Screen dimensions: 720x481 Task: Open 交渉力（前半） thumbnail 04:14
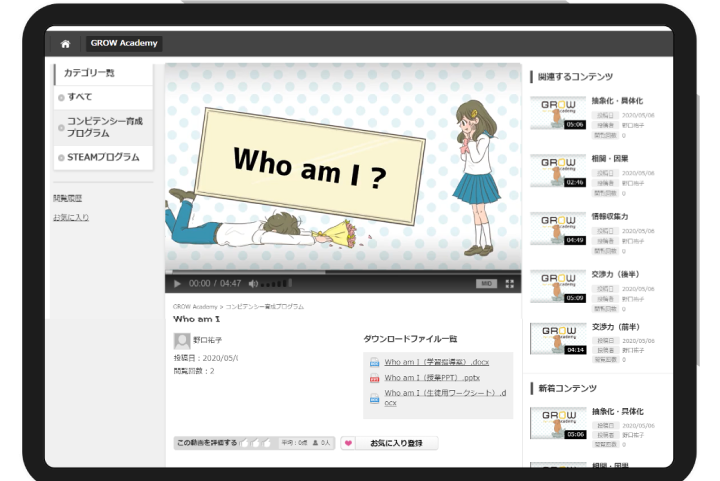click(x=558, y=339)
